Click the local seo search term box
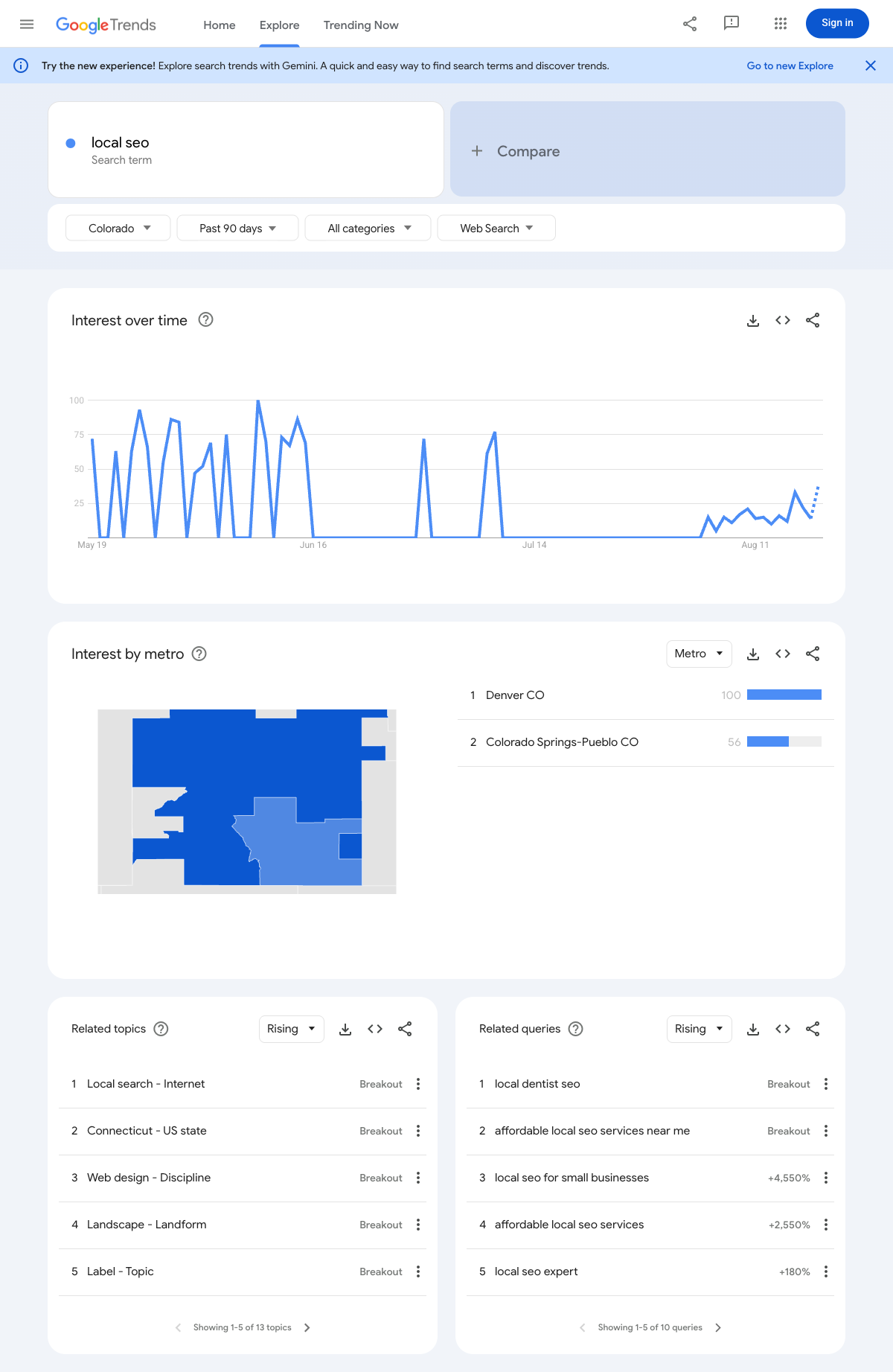Viewport: 893px width, 1372px height. (246, 150)
